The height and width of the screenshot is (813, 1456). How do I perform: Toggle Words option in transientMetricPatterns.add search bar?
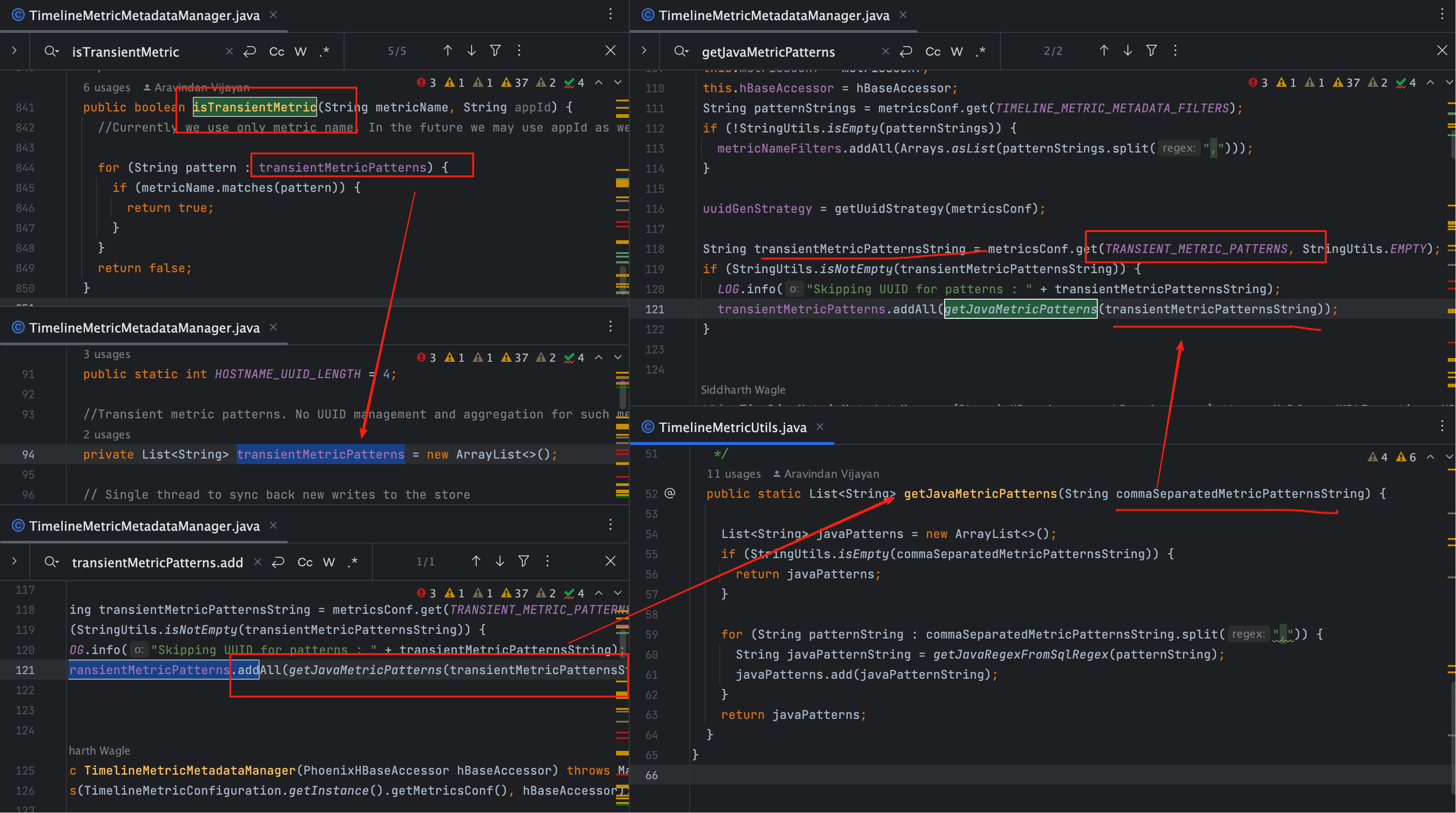(329, 562)
